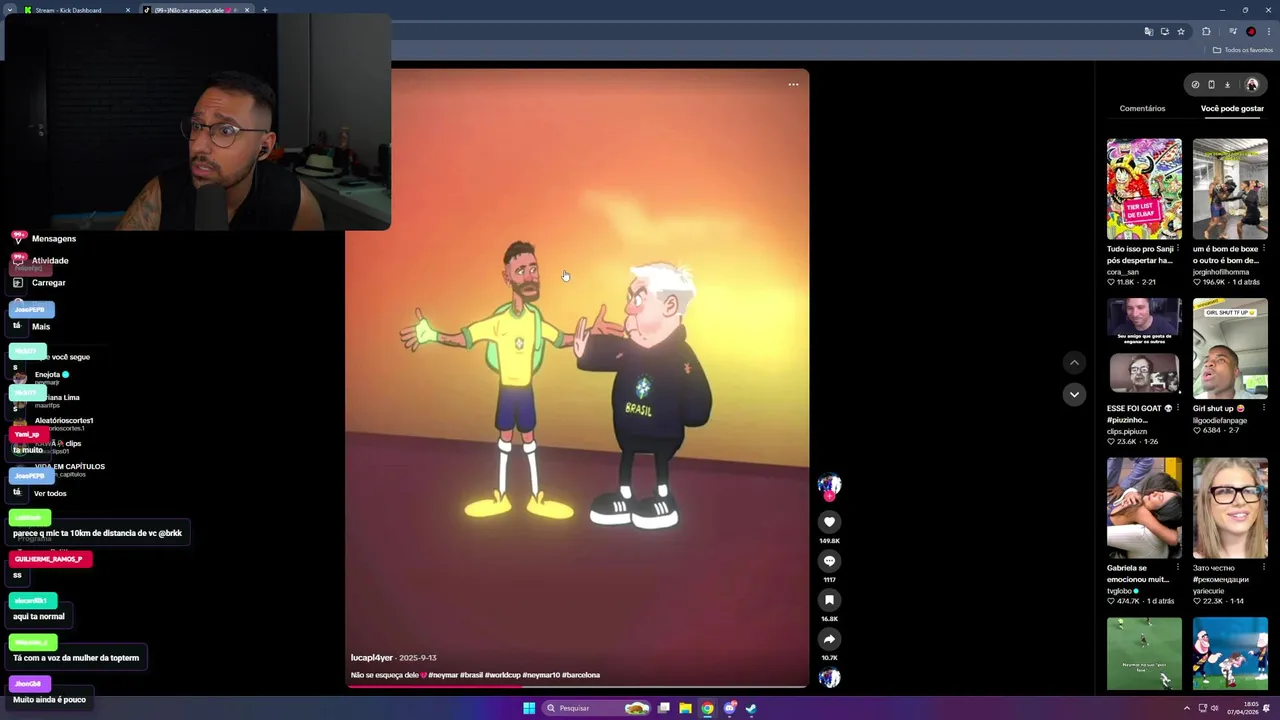The image size is (1280, 720).
Task: Open 'Girl shut up' video thumbnail
Action: point(1230,349)
